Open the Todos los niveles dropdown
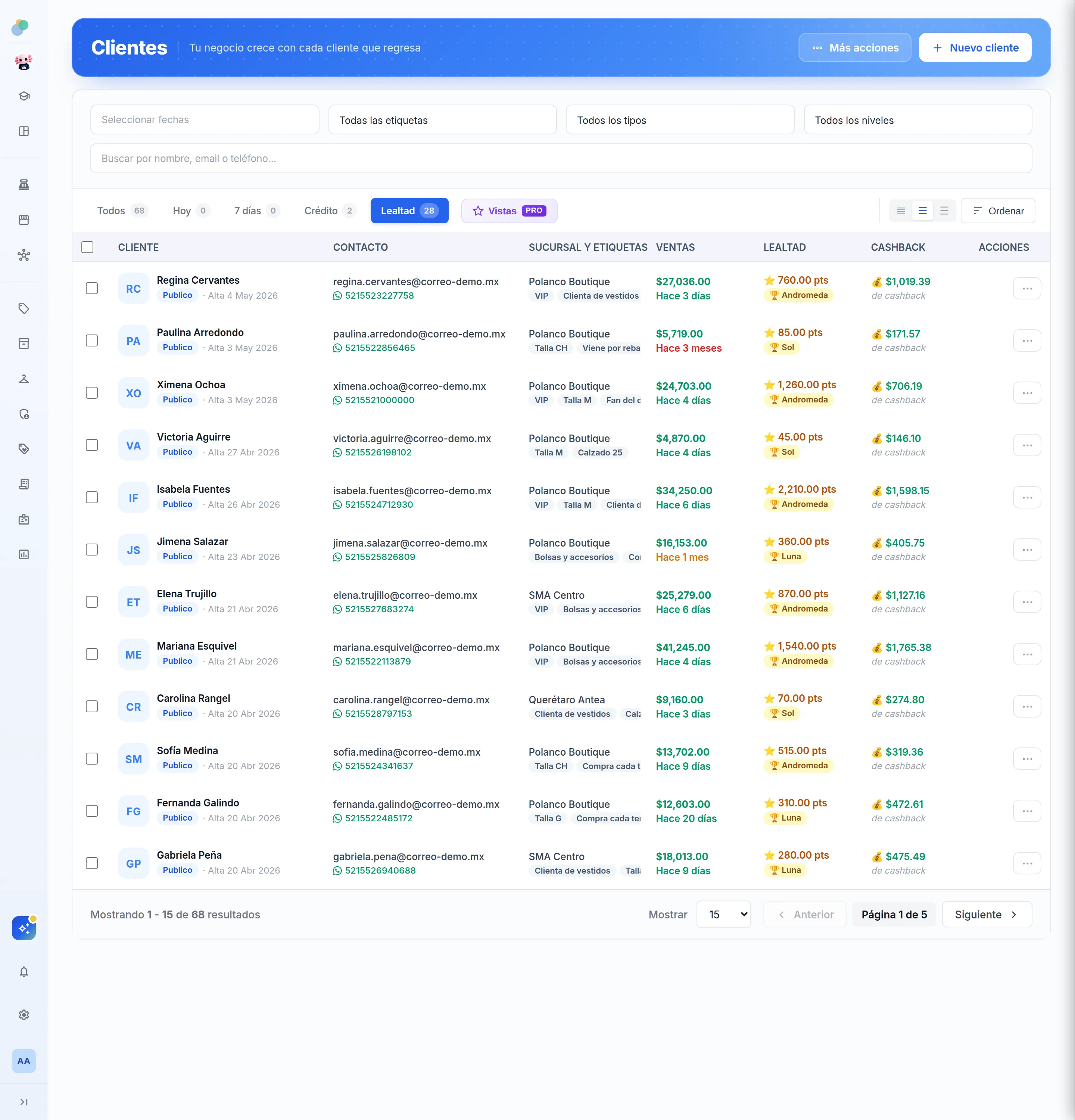The width and height of the screenshot is (1075, 1120). (x=918, y=120)
